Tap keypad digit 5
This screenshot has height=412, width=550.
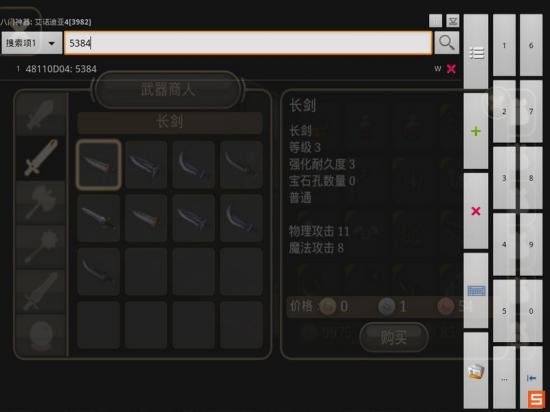(x=504, y=311)
